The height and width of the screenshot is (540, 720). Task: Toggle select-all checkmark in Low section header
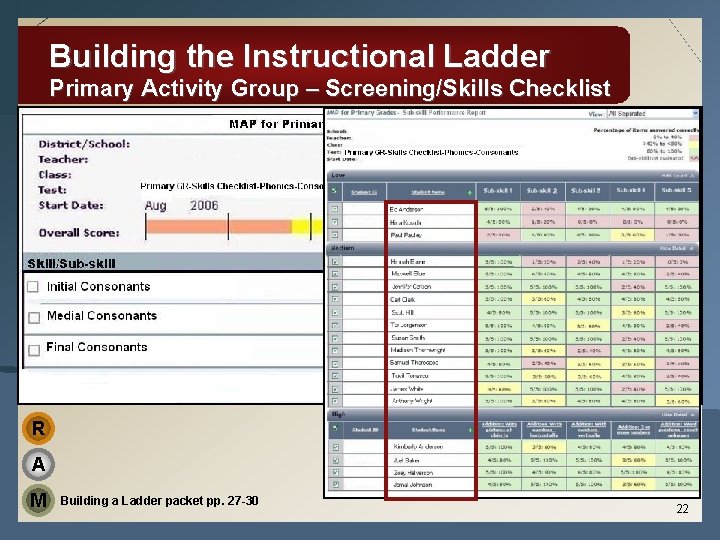[x=334, y=191]
